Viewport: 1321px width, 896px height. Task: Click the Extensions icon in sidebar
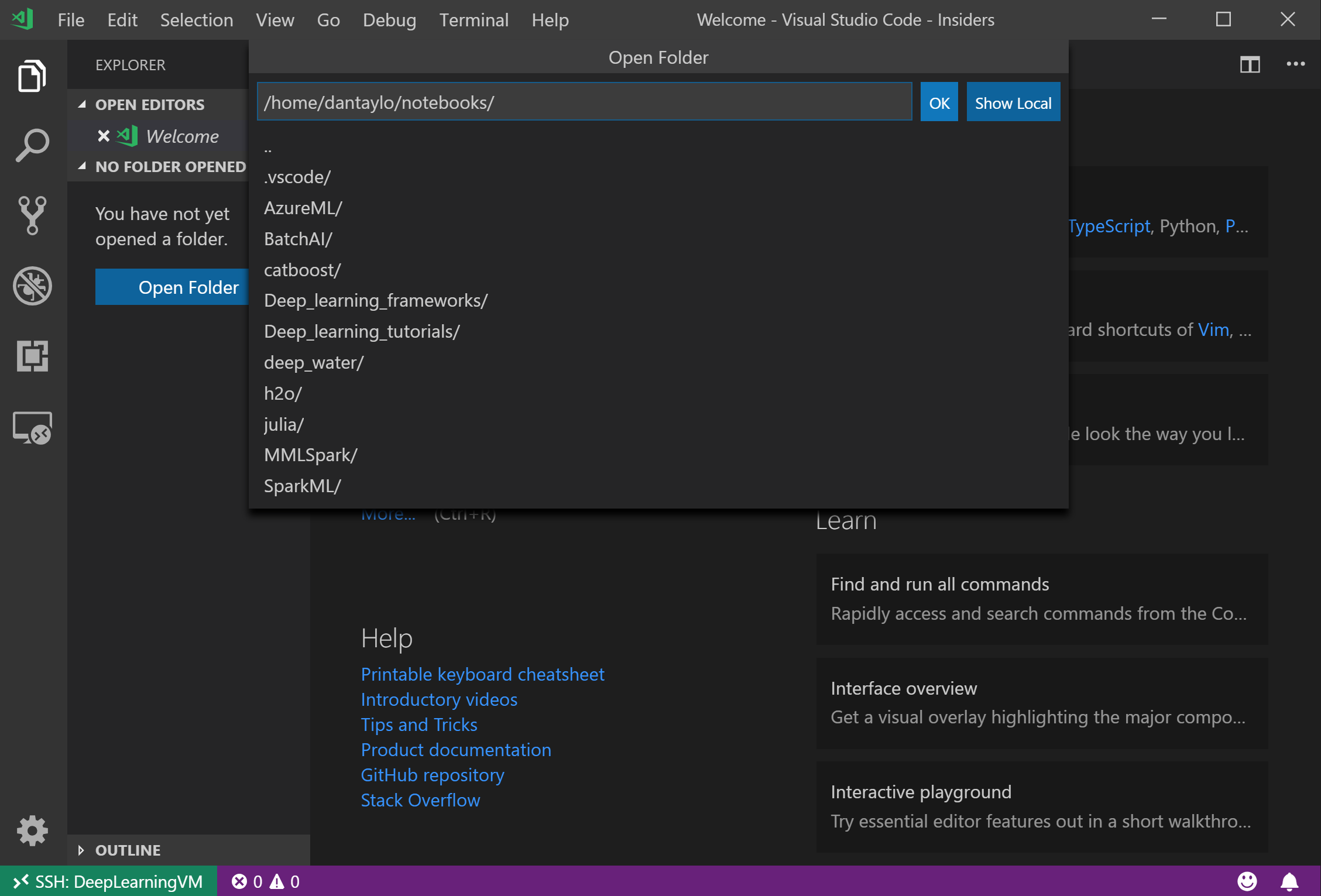31,356
